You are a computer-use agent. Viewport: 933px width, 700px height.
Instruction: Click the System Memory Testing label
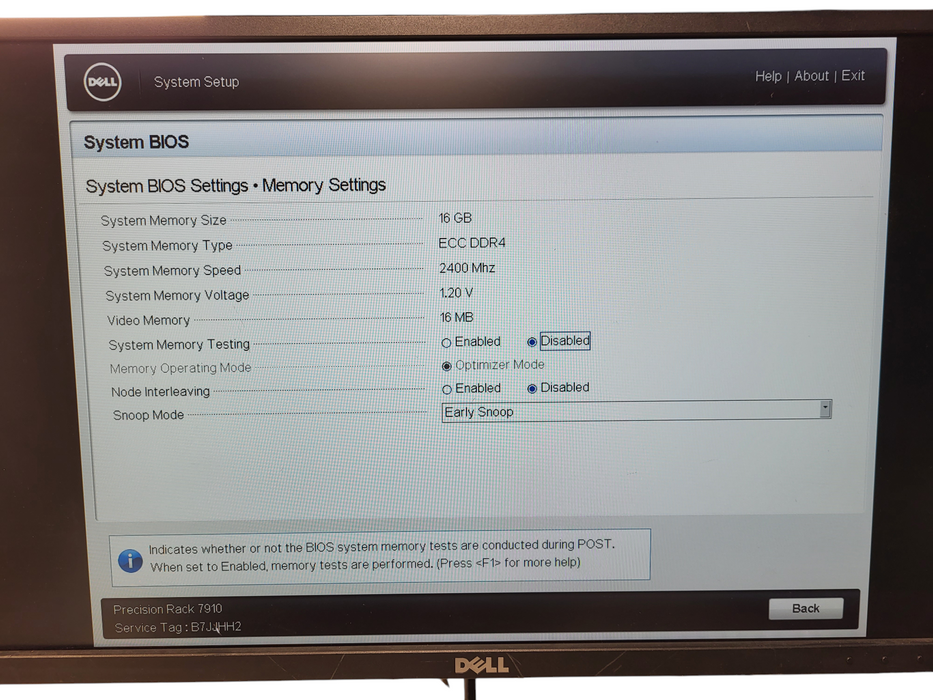(x=179, y=345)
